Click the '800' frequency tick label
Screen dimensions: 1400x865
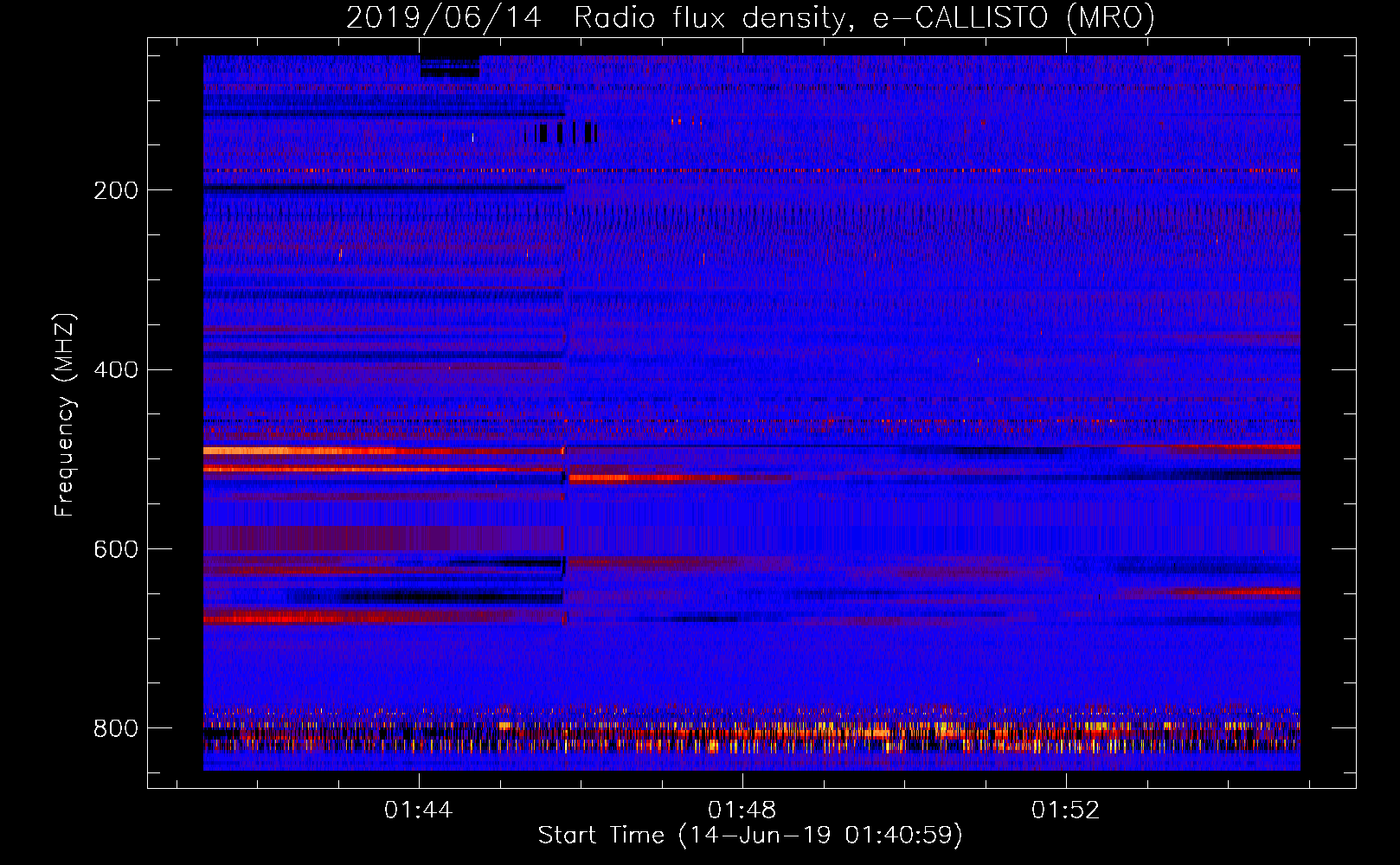pos(116,728)
